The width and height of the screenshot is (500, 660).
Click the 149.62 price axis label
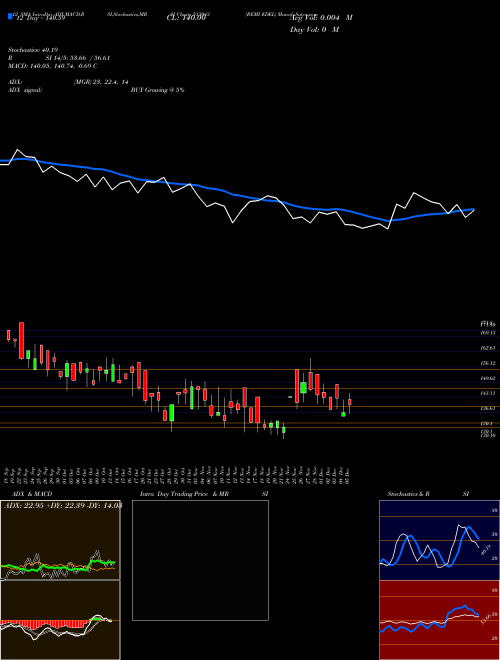[488, 378]
